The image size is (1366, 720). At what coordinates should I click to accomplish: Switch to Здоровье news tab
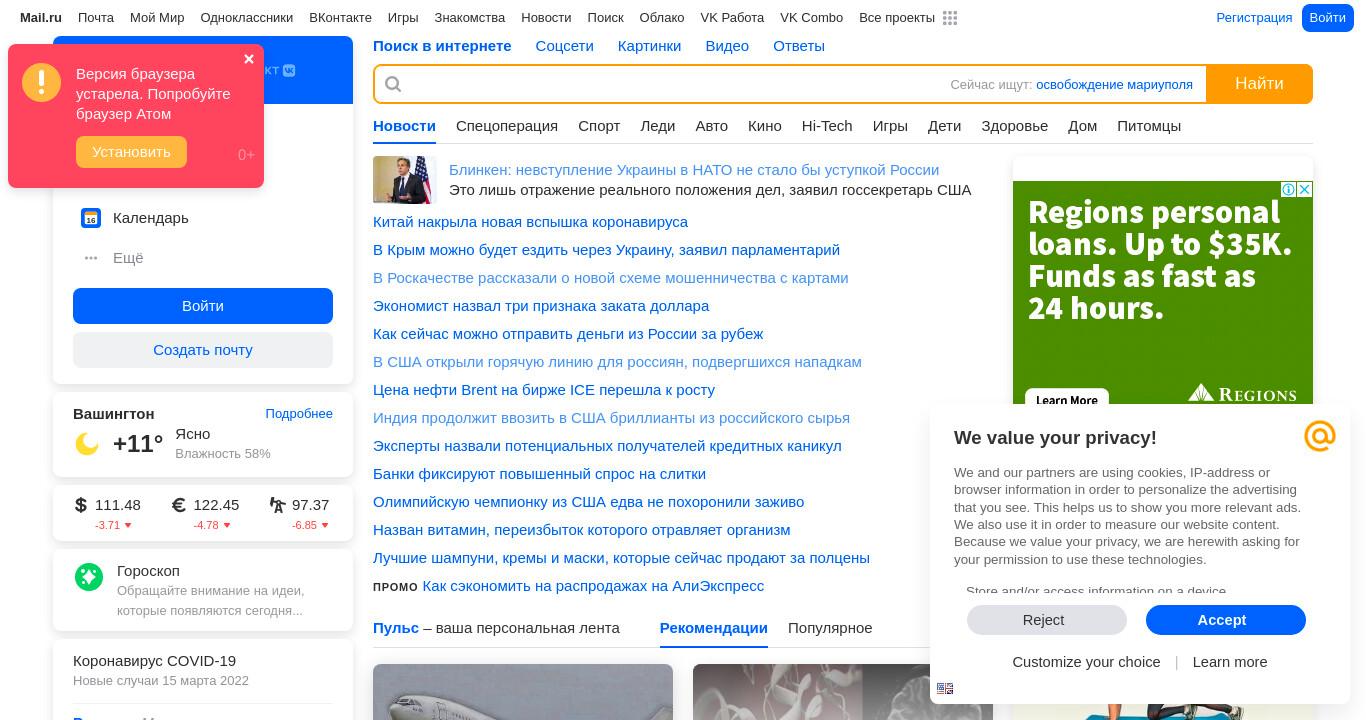click(1014, 126)
